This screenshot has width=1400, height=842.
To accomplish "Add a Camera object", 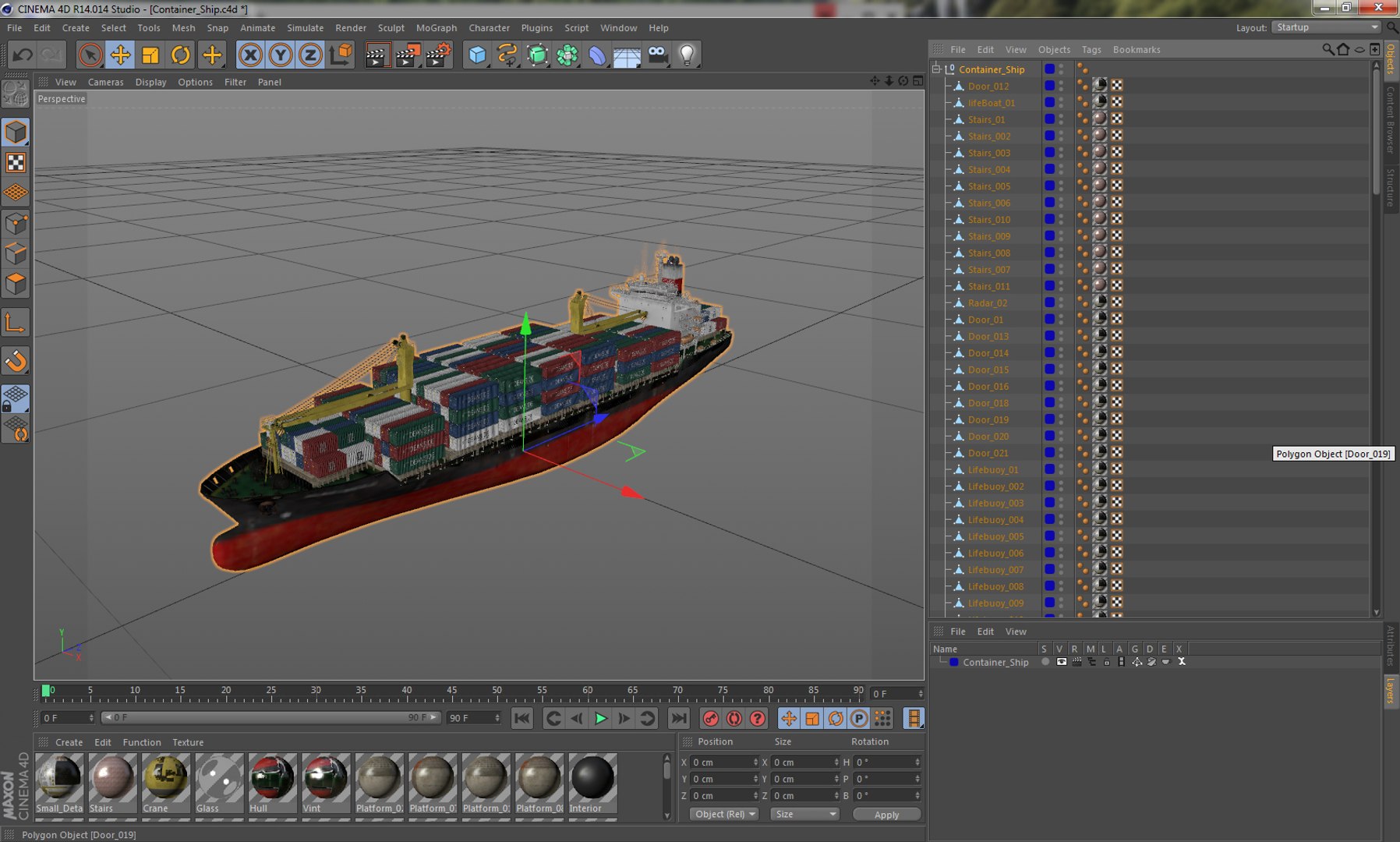I will [x=657, y=55].
